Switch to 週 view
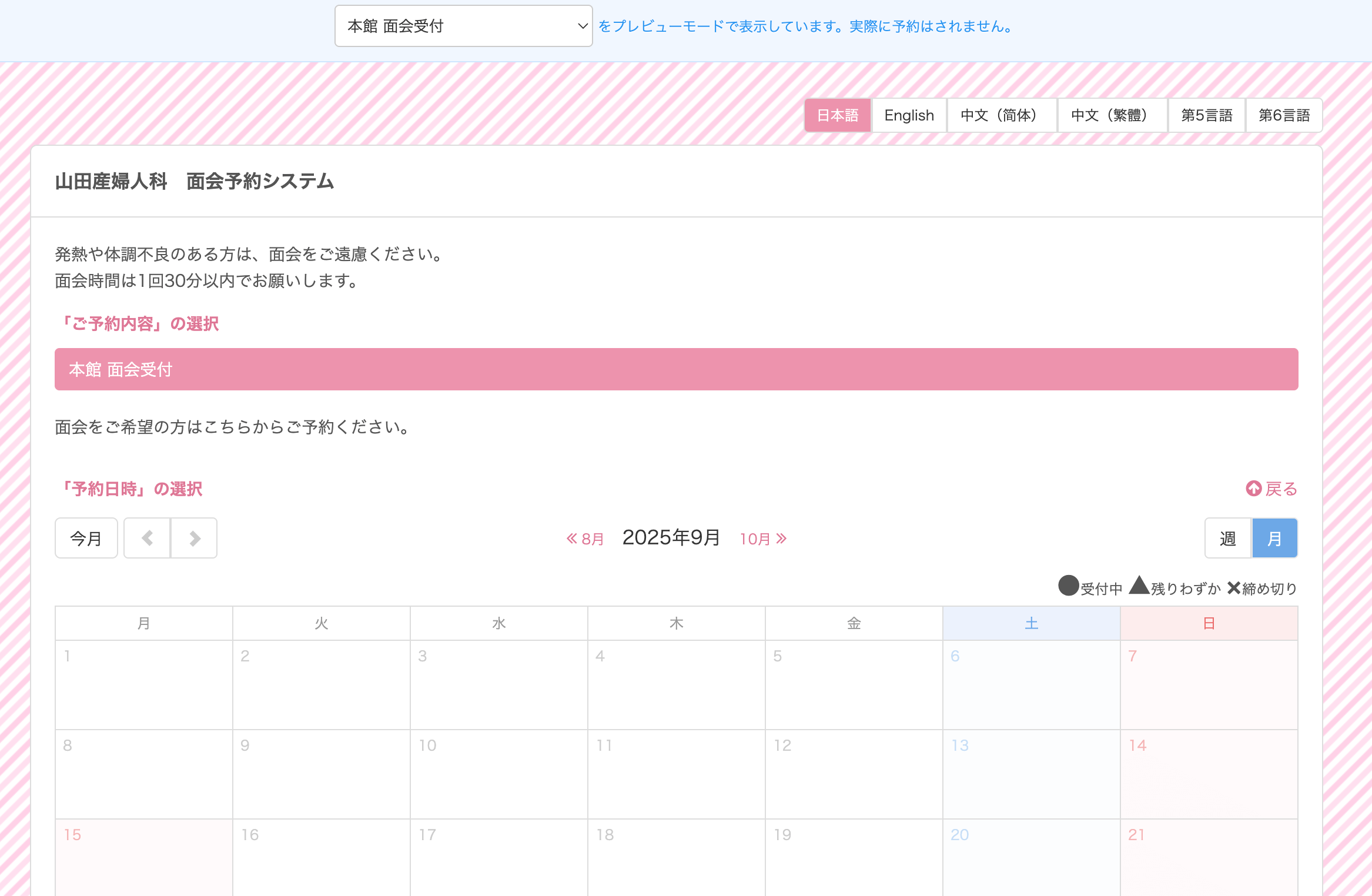Image resolution: width=1372 pixels, height=896 pixels. point(1228,538)
